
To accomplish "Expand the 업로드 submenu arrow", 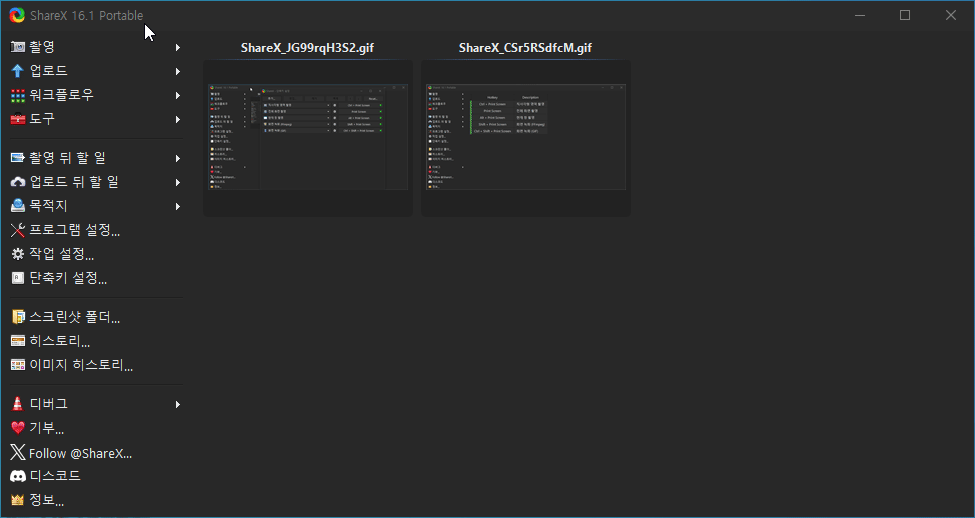I will click(178, 71).
